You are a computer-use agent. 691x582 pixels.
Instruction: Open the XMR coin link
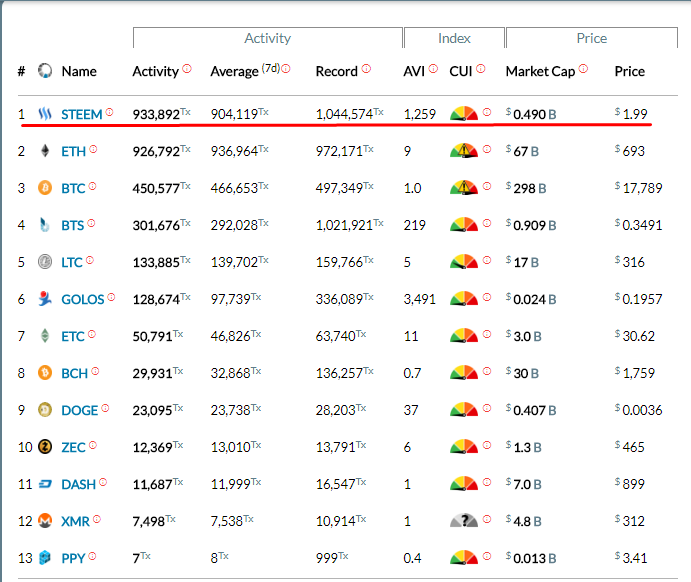[x=75, y=522]
